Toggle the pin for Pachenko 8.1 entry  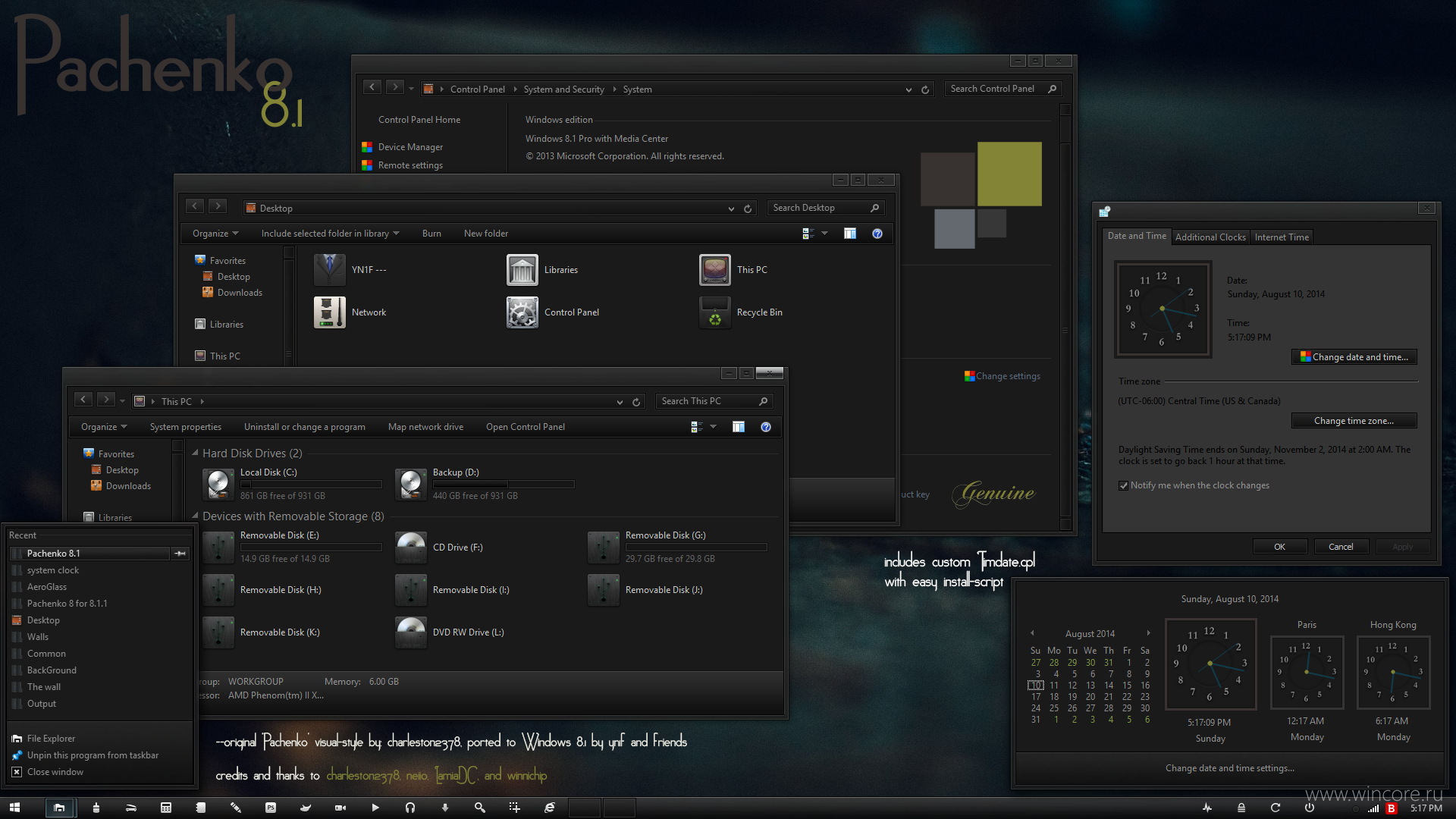pos(180,554)
